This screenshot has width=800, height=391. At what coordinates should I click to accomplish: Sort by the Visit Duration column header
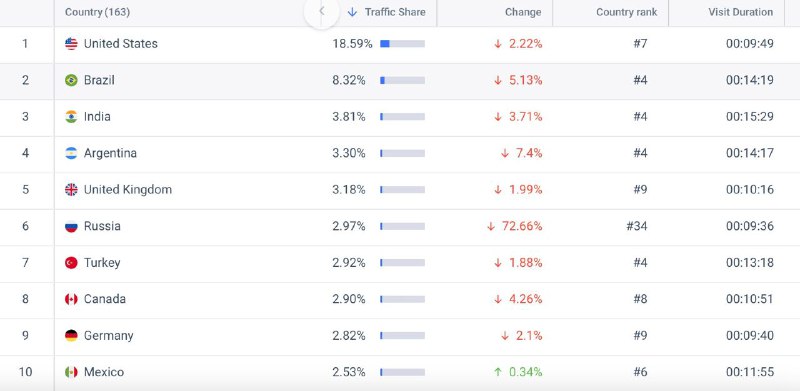pyautogui.click(x=740, y=12)
